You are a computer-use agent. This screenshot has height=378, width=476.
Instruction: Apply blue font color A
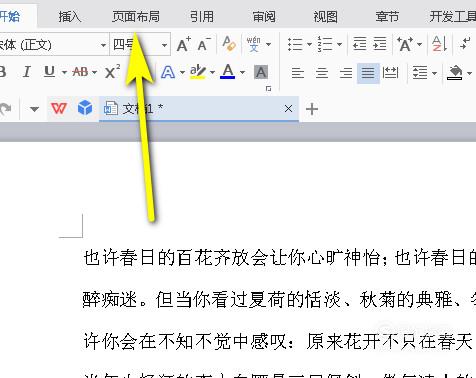click(x=228, y=72)
